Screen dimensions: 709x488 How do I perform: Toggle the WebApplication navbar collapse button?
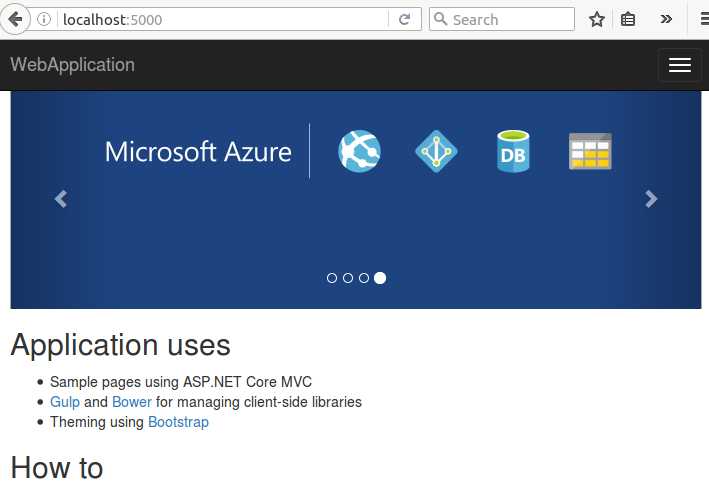pyautogui.click(x=680, y=65)
